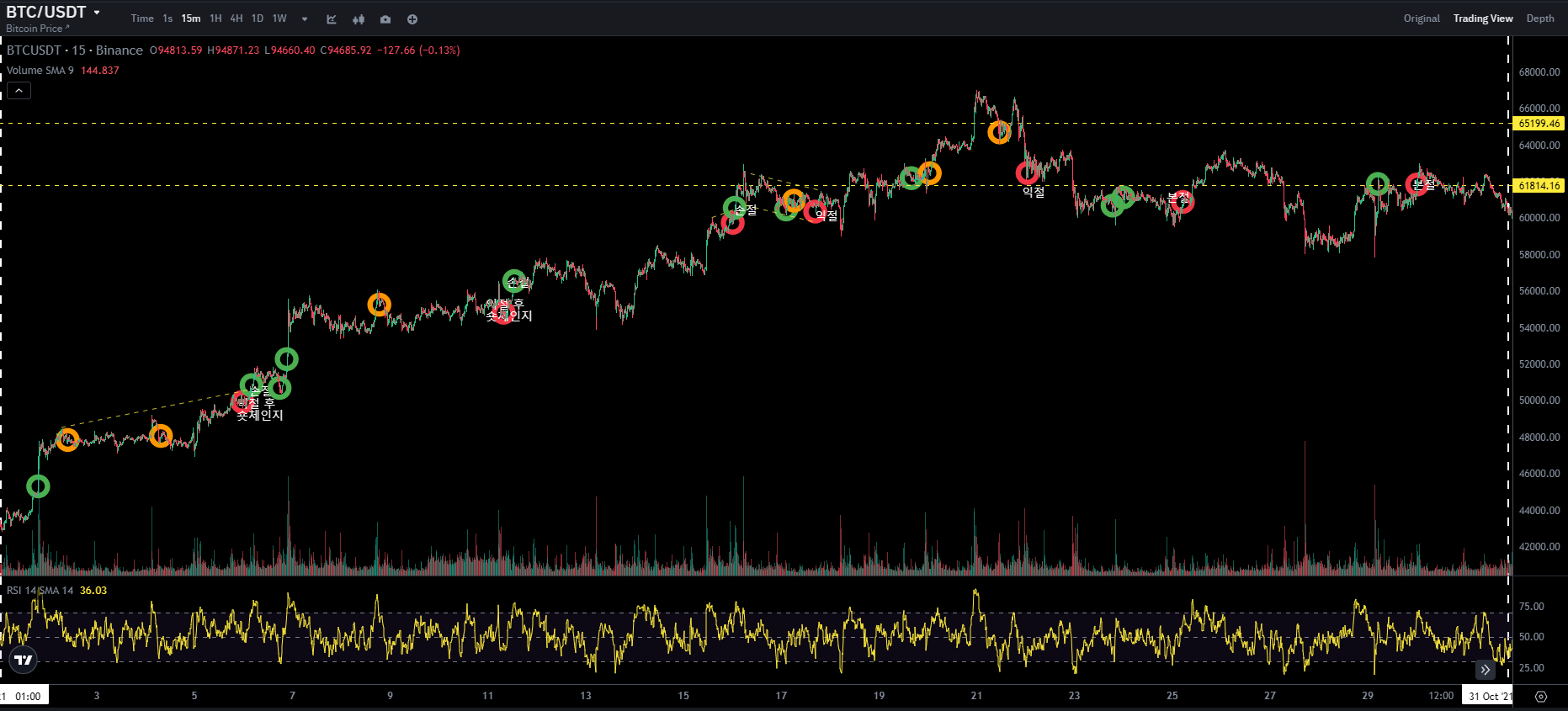Viewport: 1568px width, 711px height.
Task: Switch chart interval to 1H
Action: (x=216, y=19)
